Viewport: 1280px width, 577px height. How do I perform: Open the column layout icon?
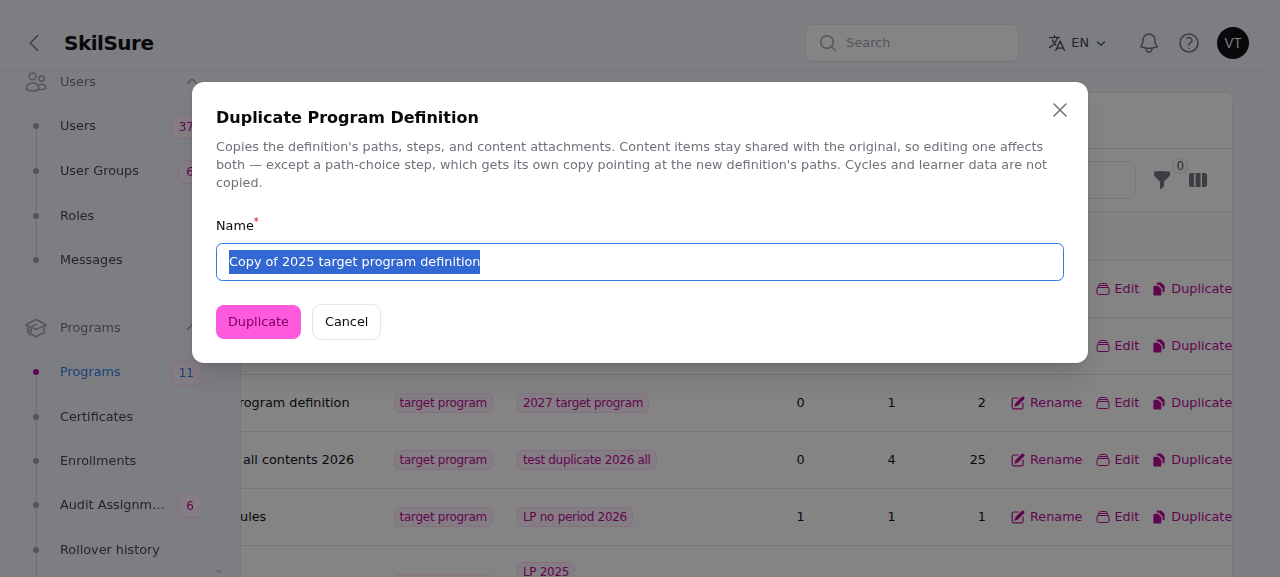pos(1198,180)
